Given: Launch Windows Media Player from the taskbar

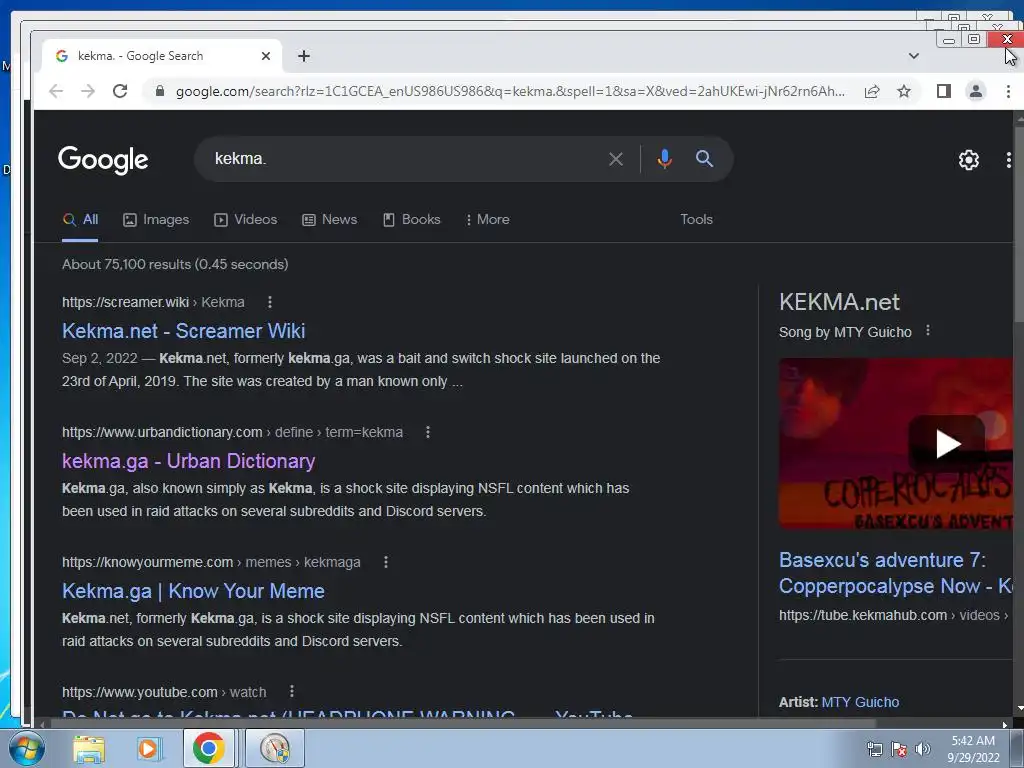Looking at the screenshot, I should pyautogui.click(x=148, y=748).
